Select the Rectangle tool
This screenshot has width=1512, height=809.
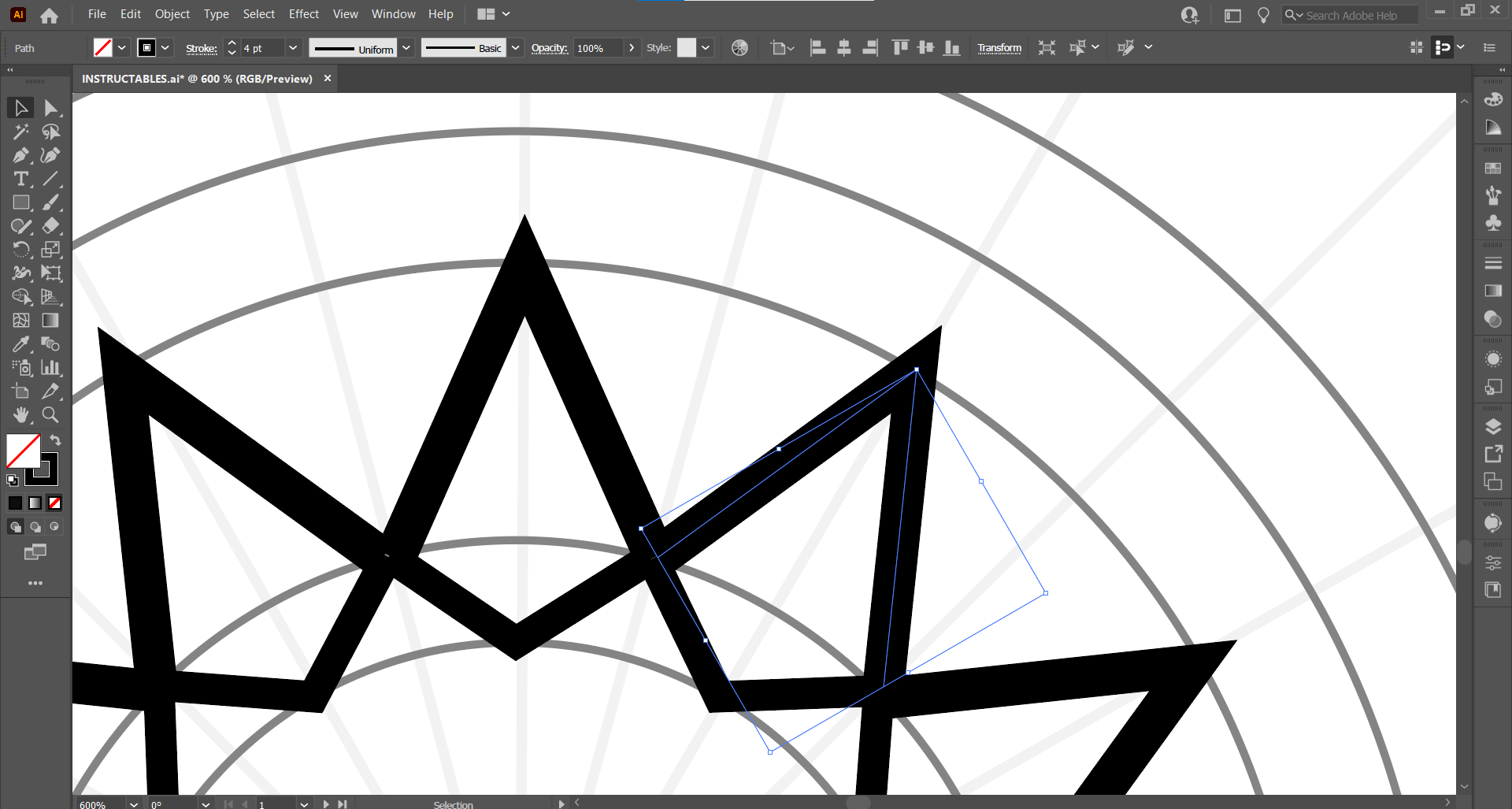pos(20,202)
